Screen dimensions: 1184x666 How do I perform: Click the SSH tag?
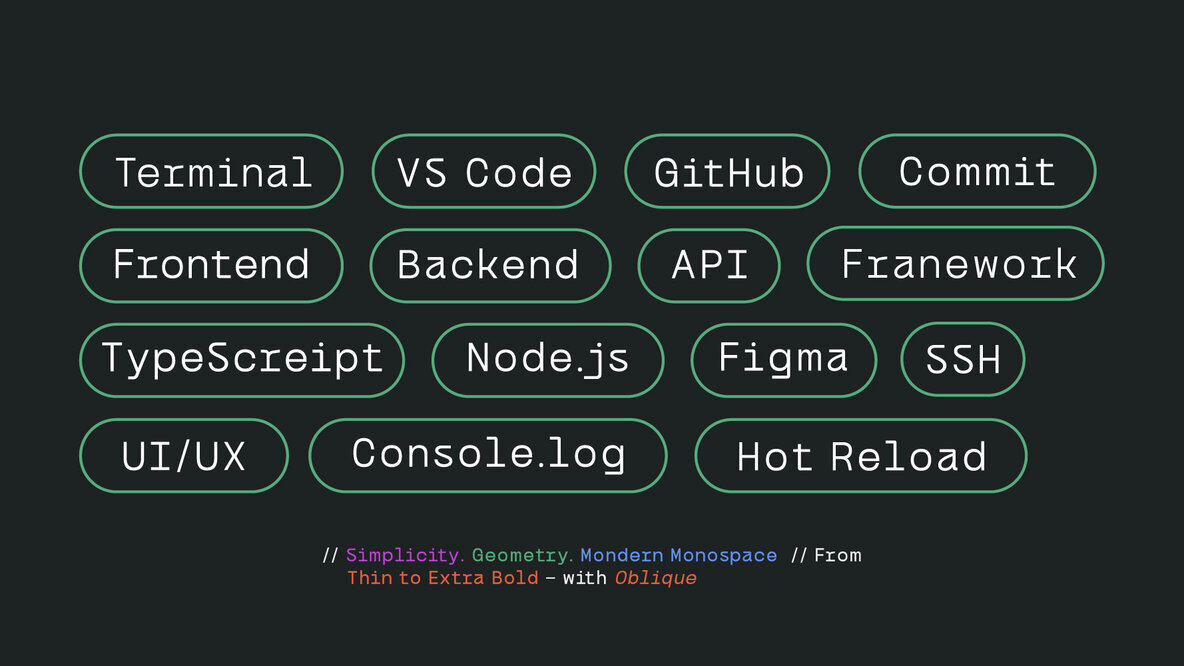point(963,359)
